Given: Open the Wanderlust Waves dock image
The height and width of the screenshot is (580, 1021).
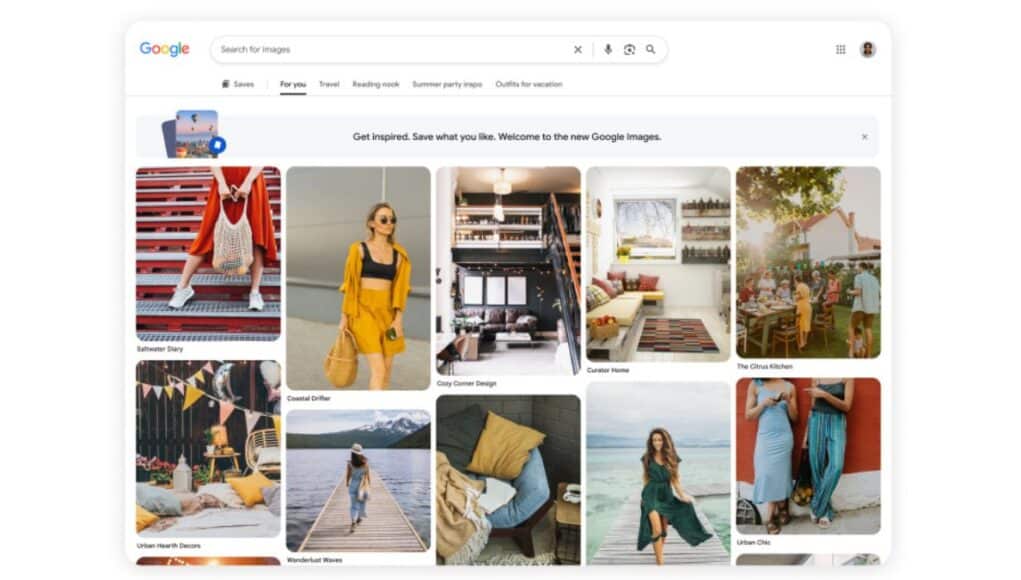Looking at the screenshot, I should coord(358,481).
